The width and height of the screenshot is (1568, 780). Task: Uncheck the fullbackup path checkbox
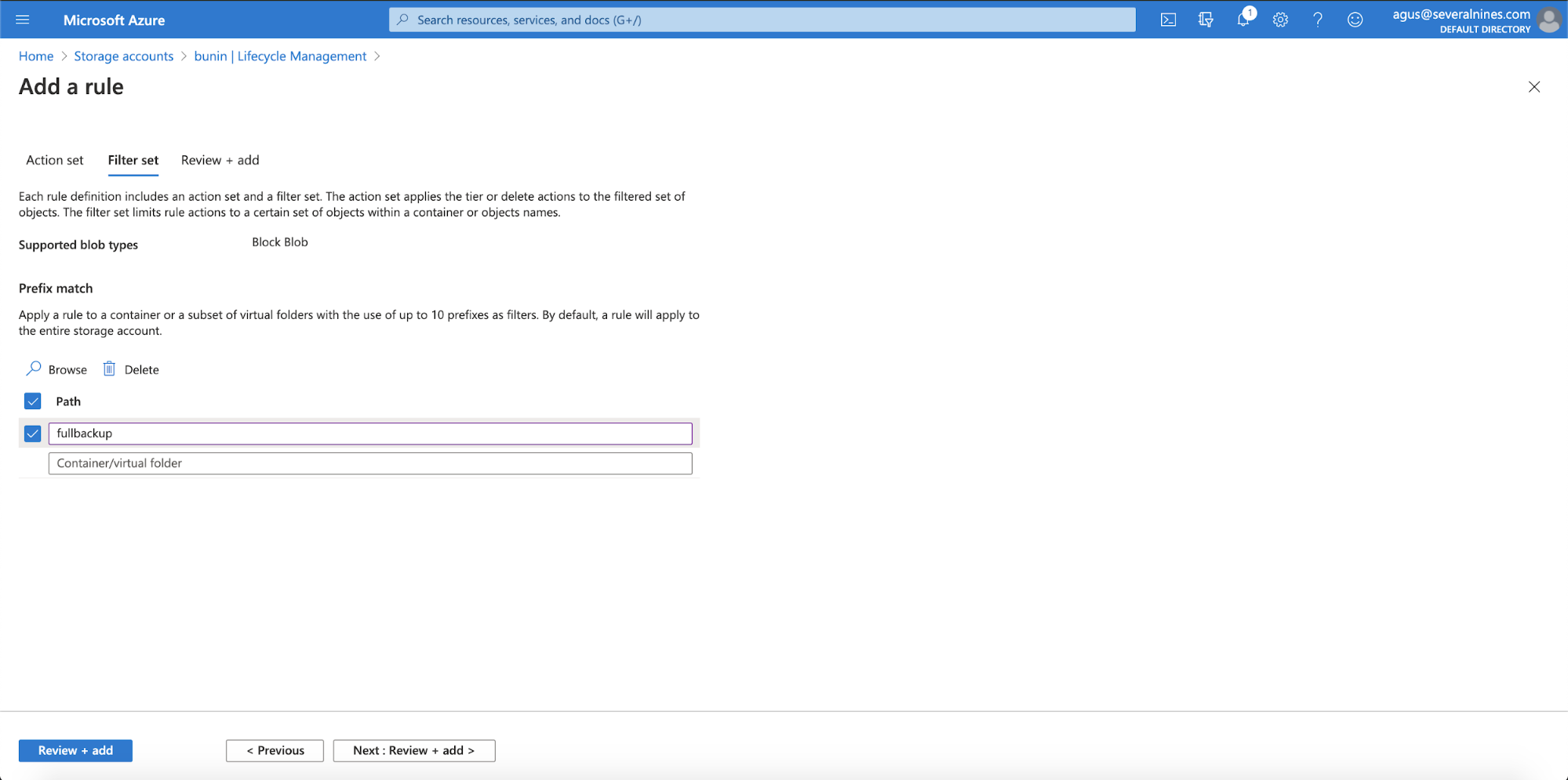pos(33,434)
